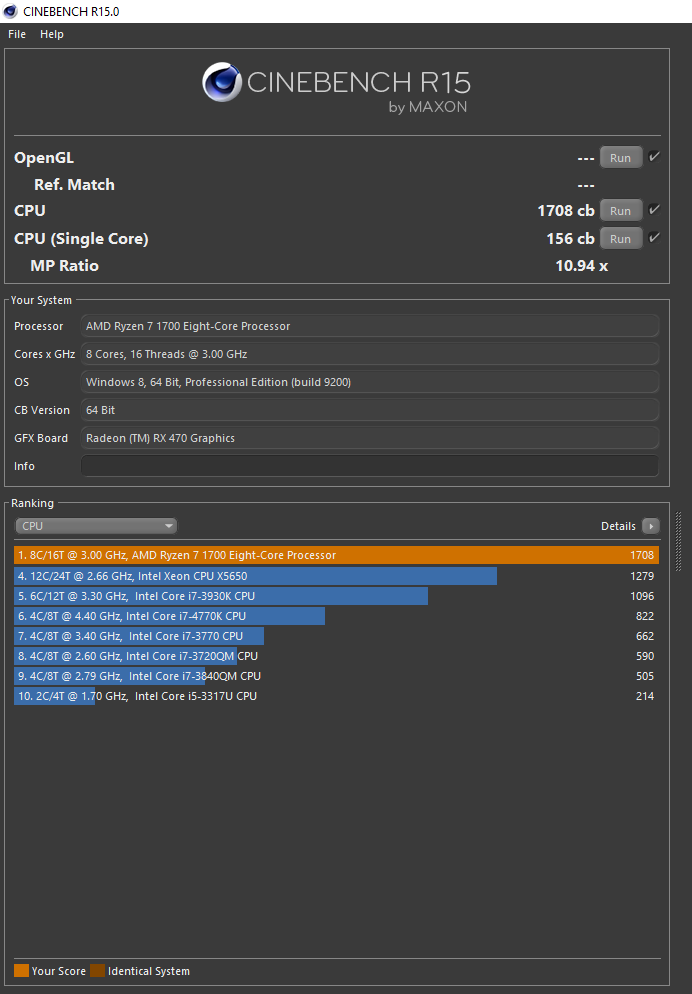Open the Help menu
Image resolution: width=692 pixels, height=994 pixels.
point(52,34)
